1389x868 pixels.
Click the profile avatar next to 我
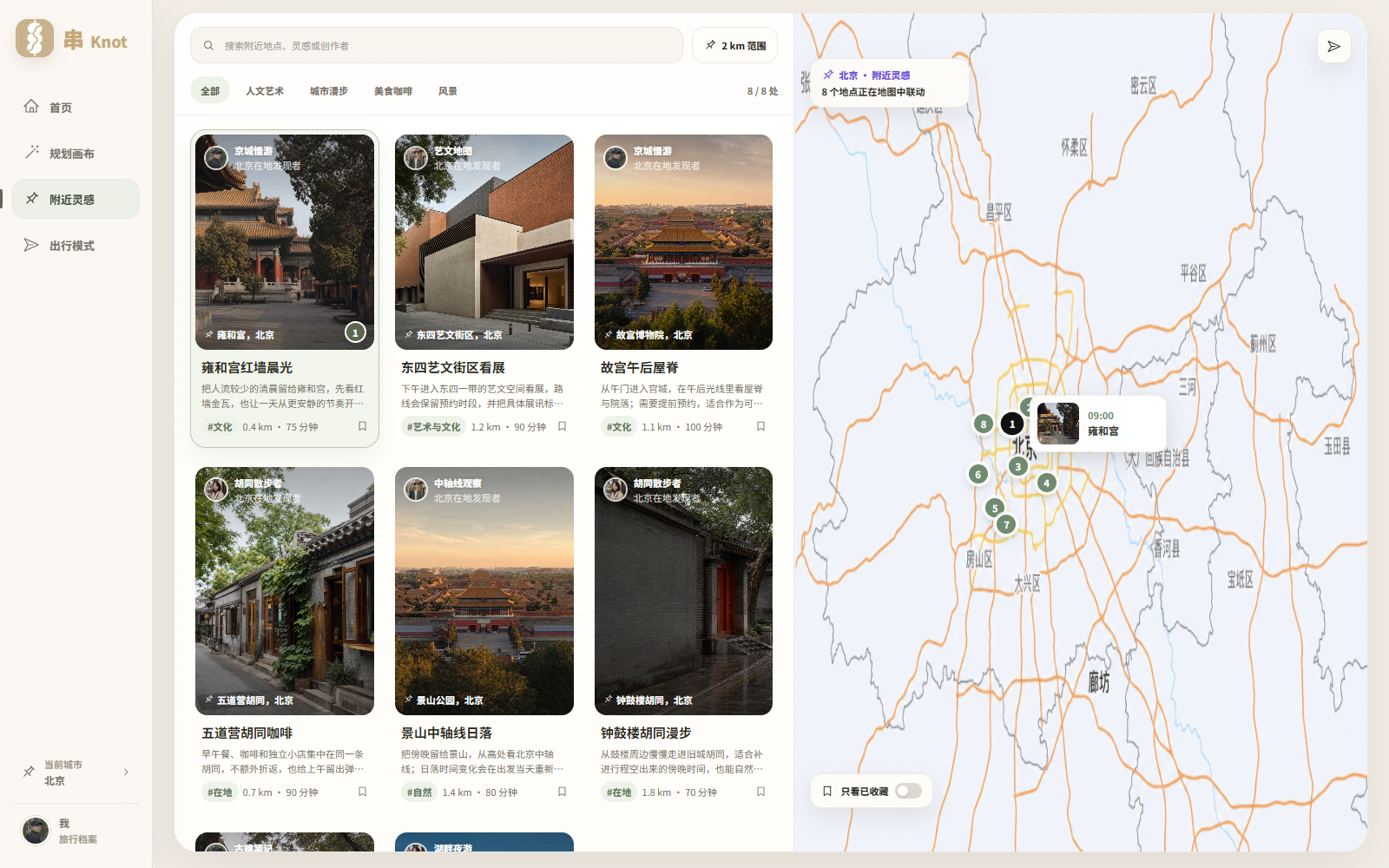coord(36,831)
